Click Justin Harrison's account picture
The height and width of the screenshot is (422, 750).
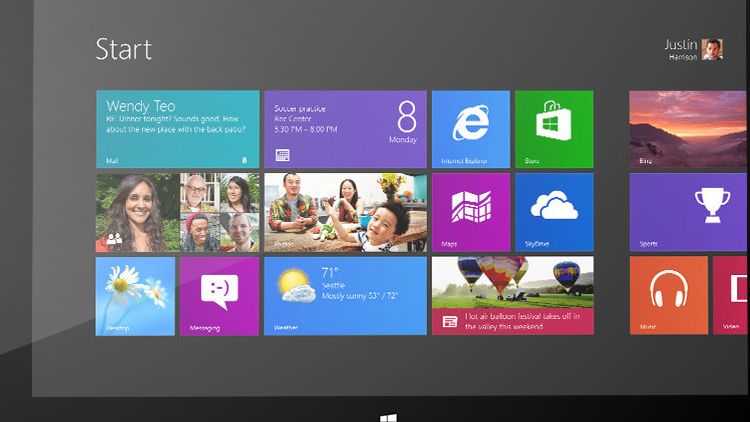pyautogui.click(x=712, y=50)
